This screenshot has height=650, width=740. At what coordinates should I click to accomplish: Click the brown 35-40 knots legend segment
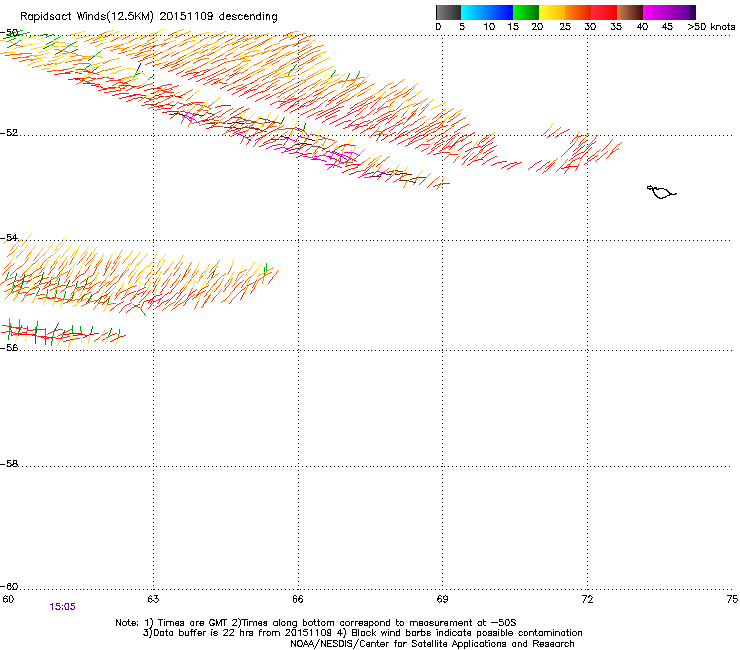point(630,12)
